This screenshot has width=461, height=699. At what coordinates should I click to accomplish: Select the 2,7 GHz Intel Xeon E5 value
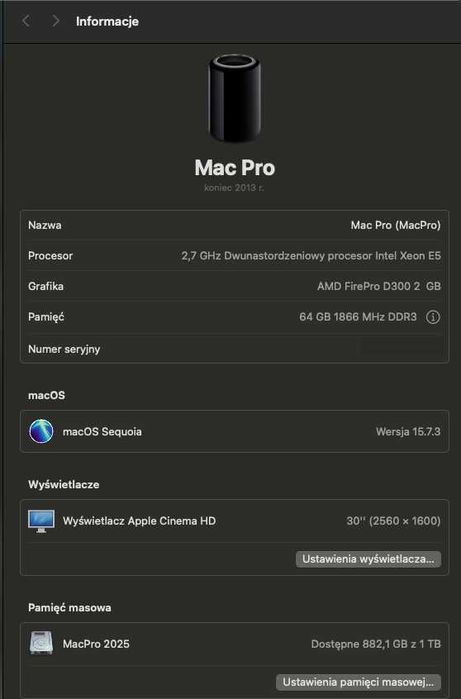[311, 256]
